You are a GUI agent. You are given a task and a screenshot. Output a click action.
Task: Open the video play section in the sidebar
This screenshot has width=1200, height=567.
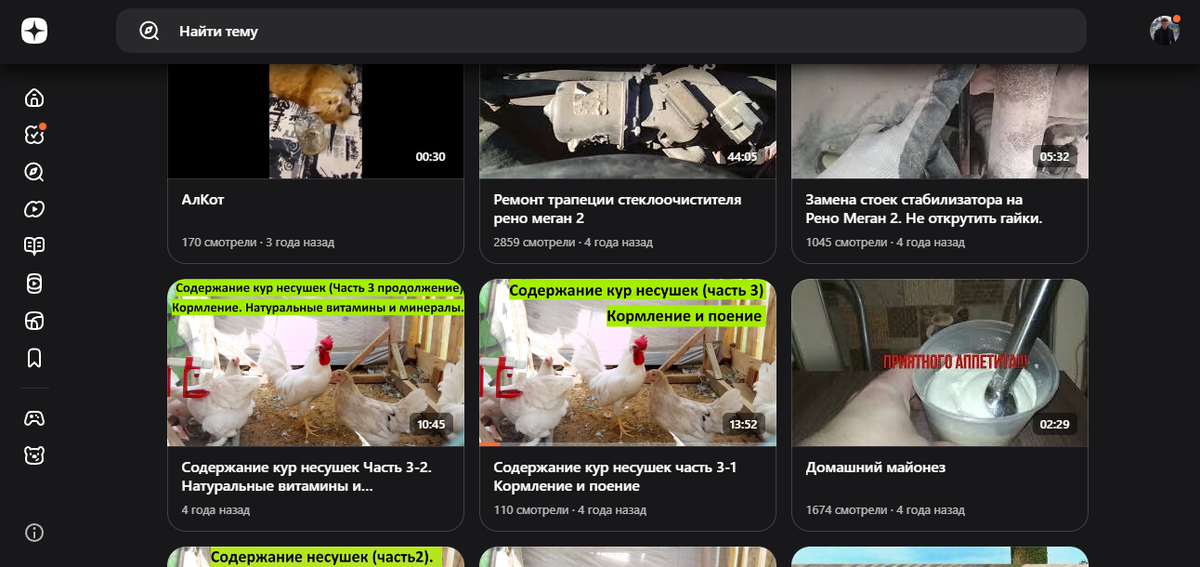click(34, 209)
